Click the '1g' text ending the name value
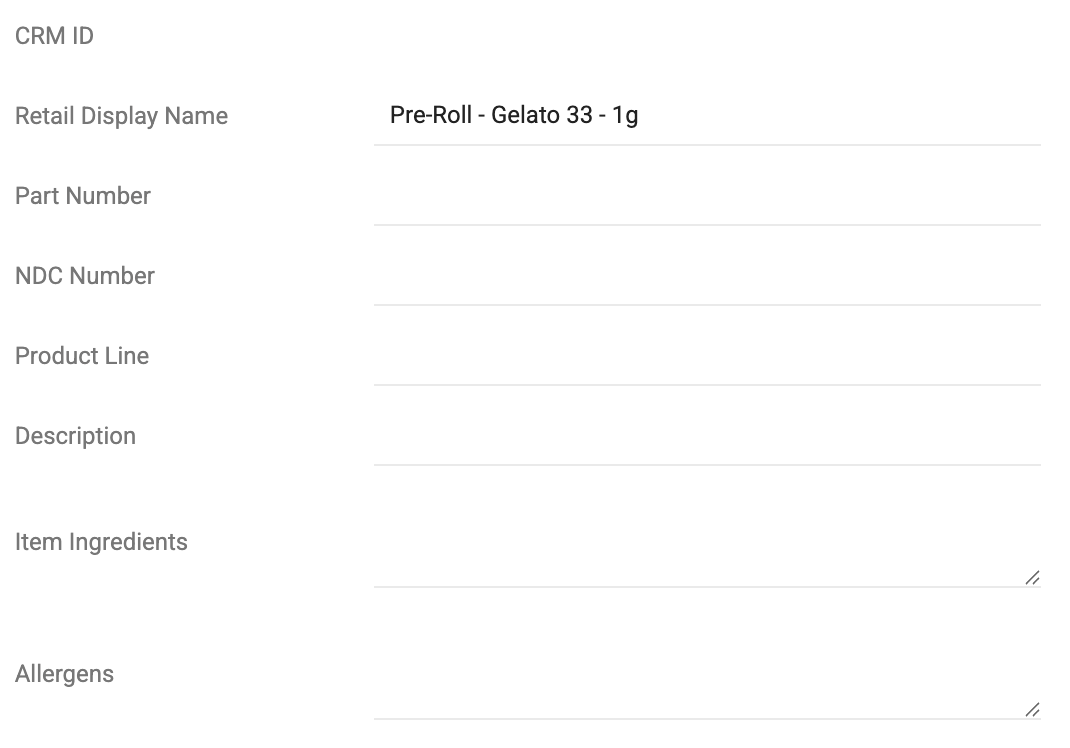Viewport: 1070px width, 748px height. click(x=625, y=115)
